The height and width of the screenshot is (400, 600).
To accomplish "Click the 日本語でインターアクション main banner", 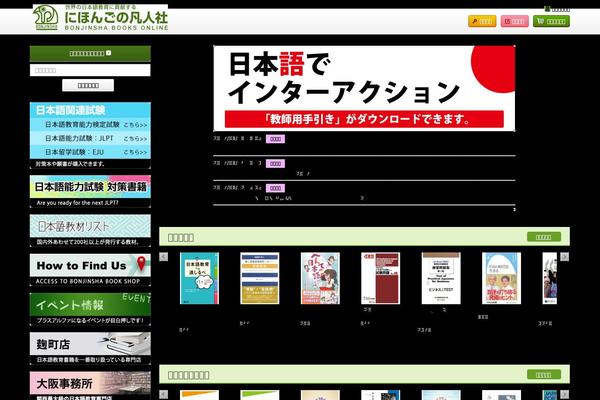I will point(364,88).
